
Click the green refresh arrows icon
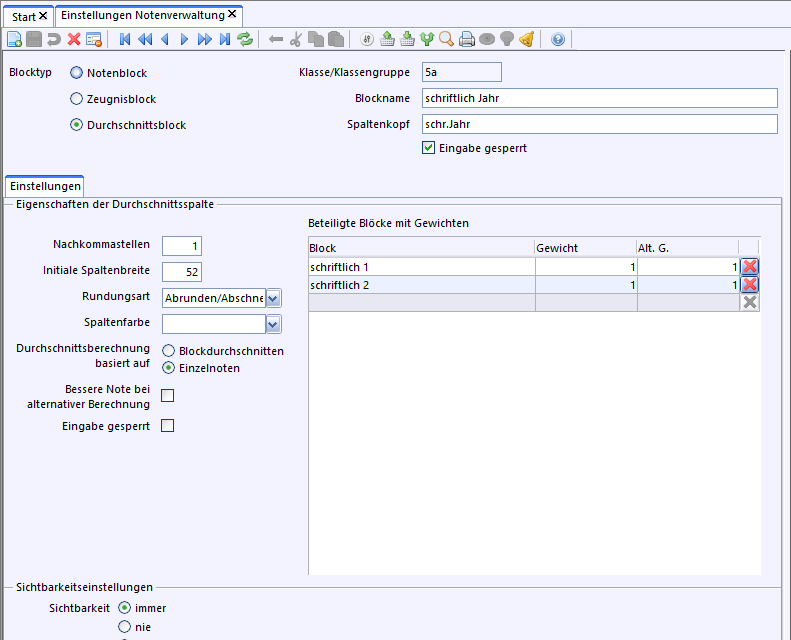(245, 39)
